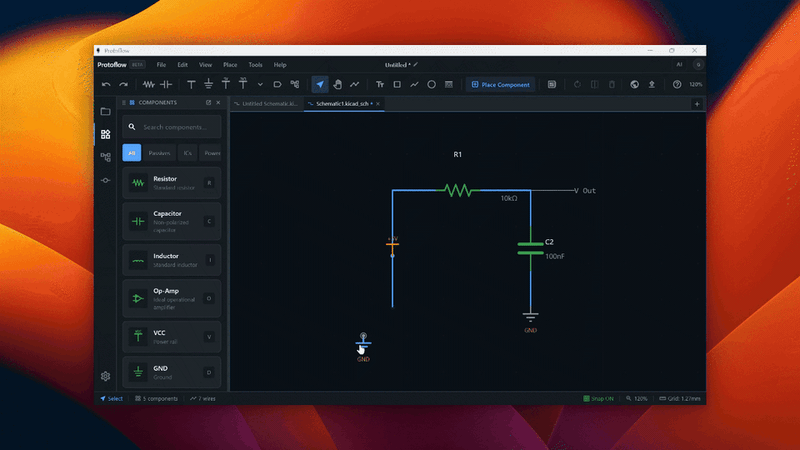The width and height of the screenshot is (800, 450).
Task: Add a new tab with plus button
Action: point(697,104)
